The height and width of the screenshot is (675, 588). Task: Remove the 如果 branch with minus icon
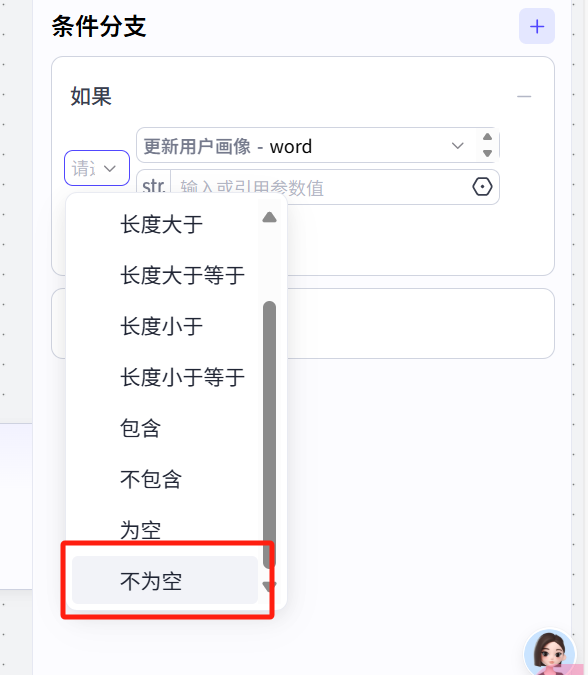pos(524,96)
